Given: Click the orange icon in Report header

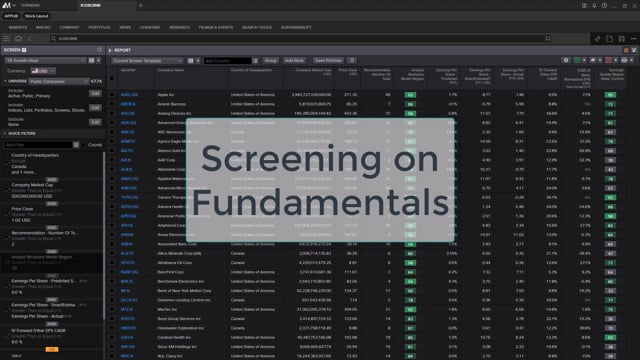Looking at the screenshot, I should click(x=626, y=50).
